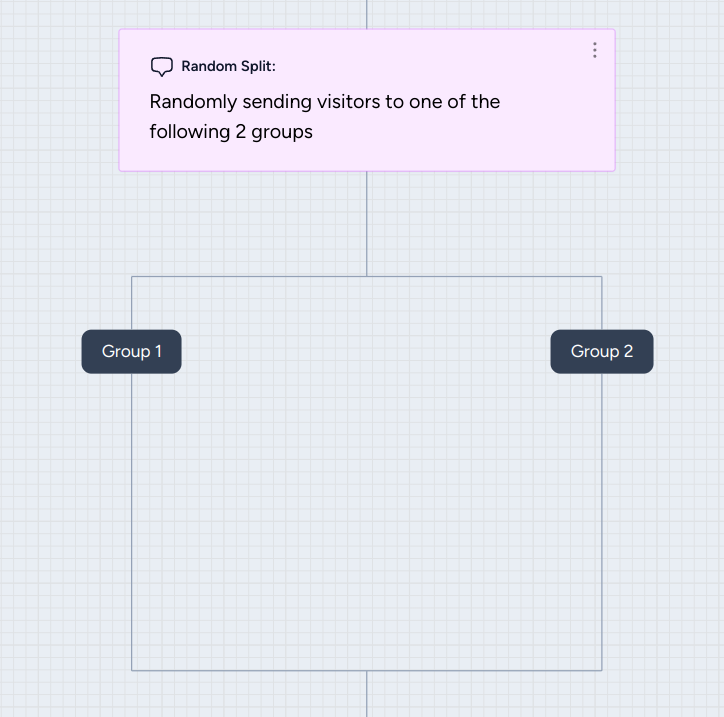Open the three-dot menu on Random Split card
This screenshot has width=724, height=717.
pyautogui.click(x=595, y=50)
